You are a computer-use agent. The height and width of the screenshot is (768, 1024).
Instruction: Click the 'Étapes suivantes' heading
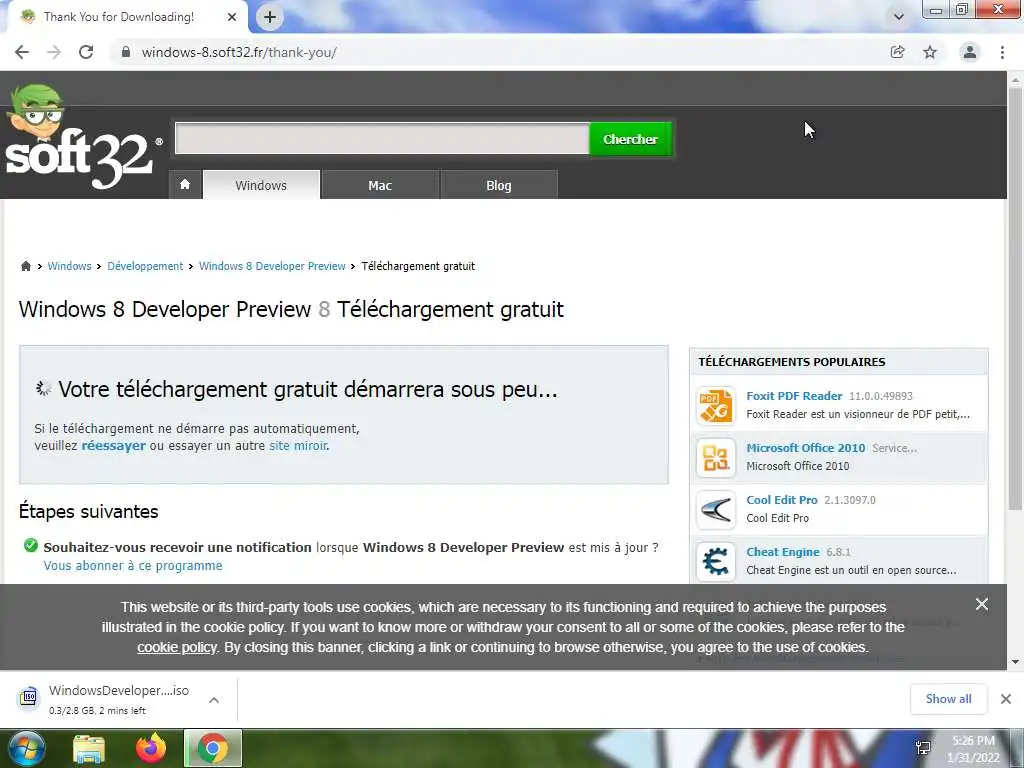[x=89, y=511]
